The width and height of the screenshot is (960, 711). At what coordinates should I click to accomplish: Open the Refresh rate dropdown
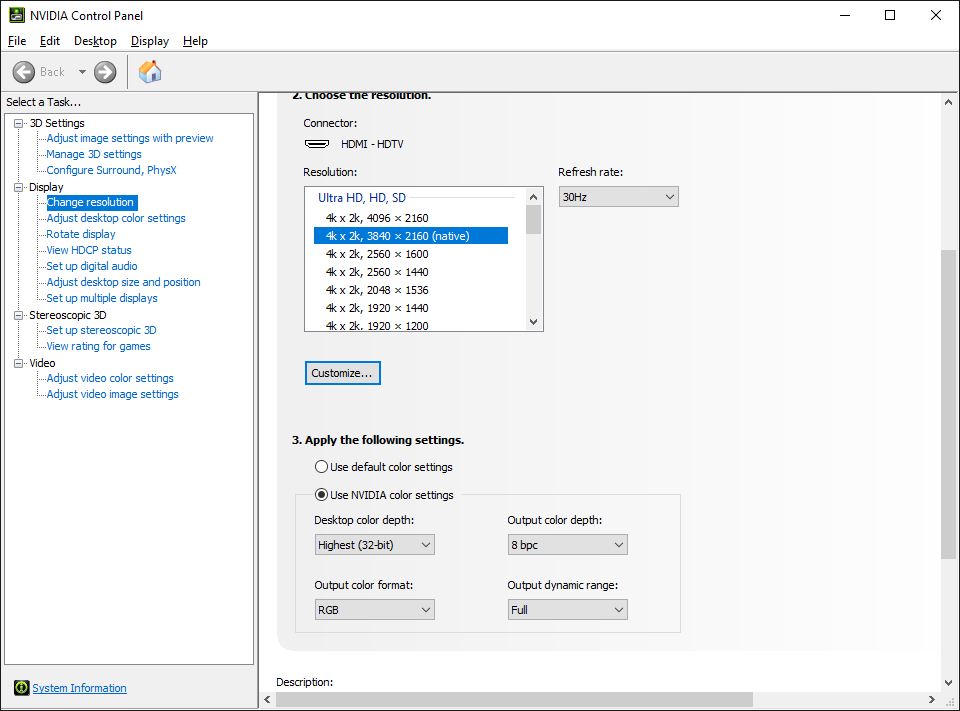(x=618, y=197)
